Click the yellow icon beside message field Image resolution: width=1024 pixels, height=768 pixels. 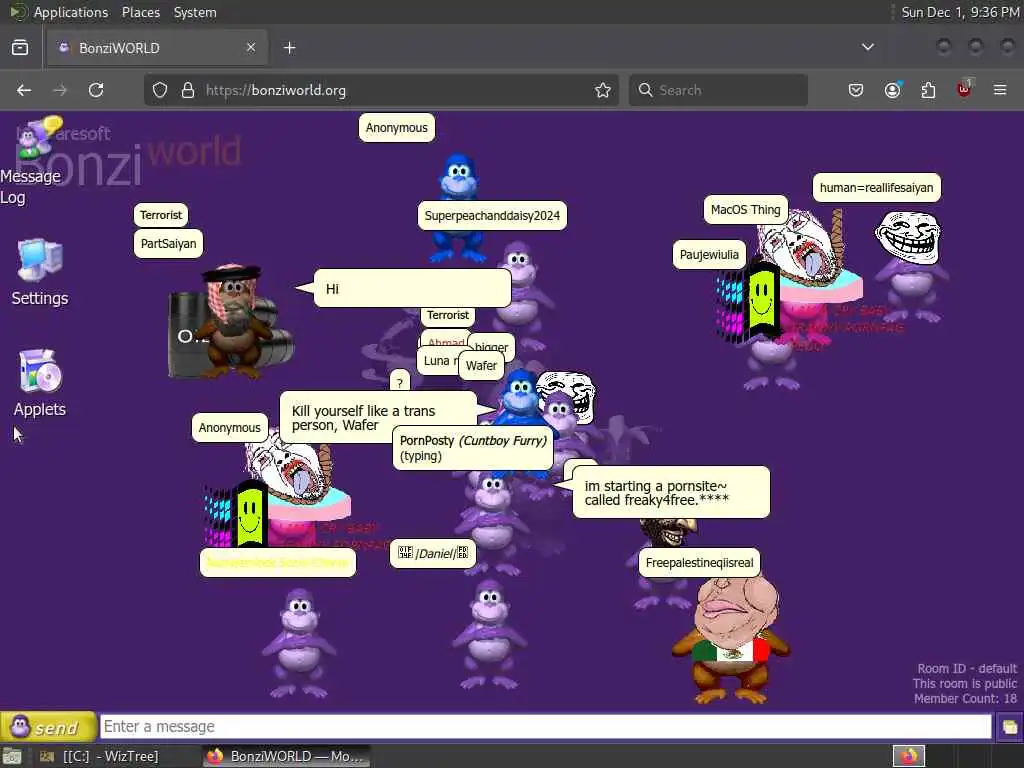click(1009, 727)
